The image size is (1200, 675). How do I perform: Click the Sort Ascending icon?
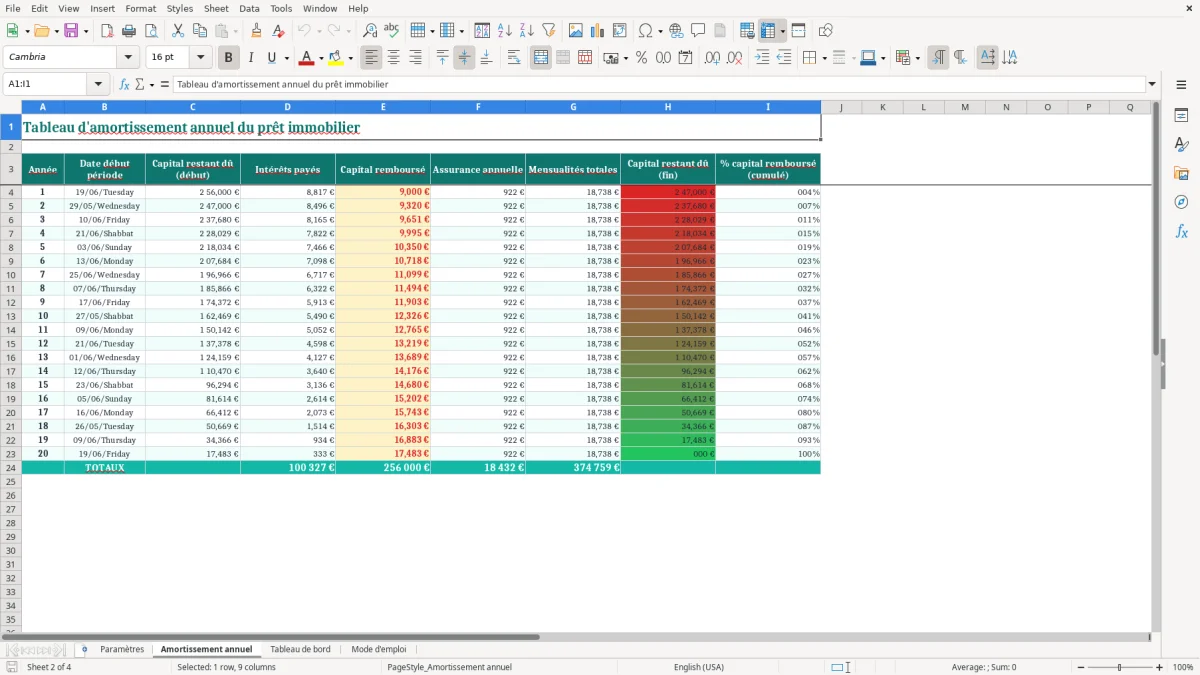505,31
